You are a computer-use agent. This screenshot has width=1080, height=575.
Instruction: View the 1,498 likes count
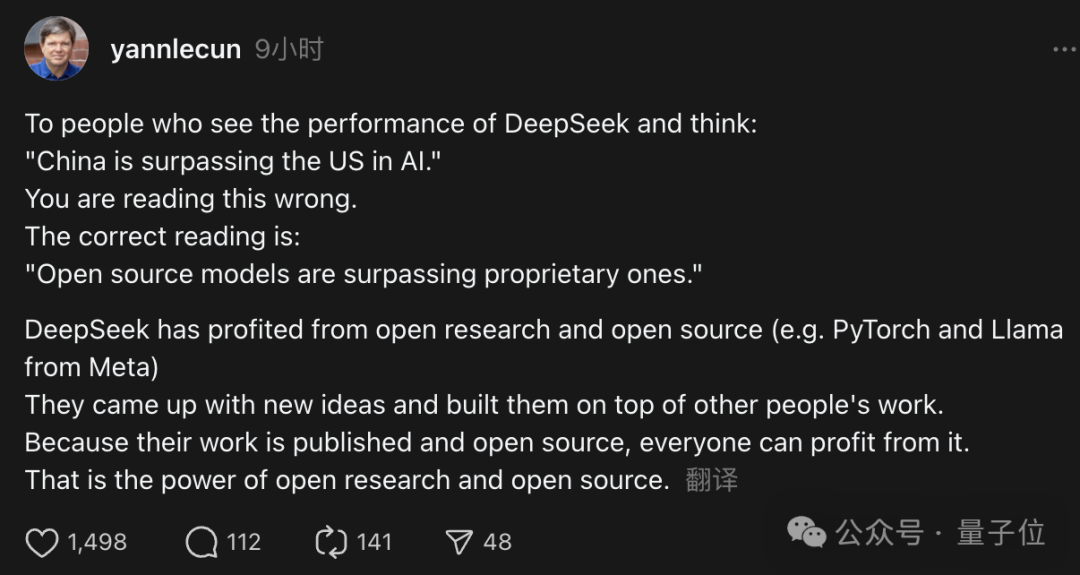click(97, 543)
